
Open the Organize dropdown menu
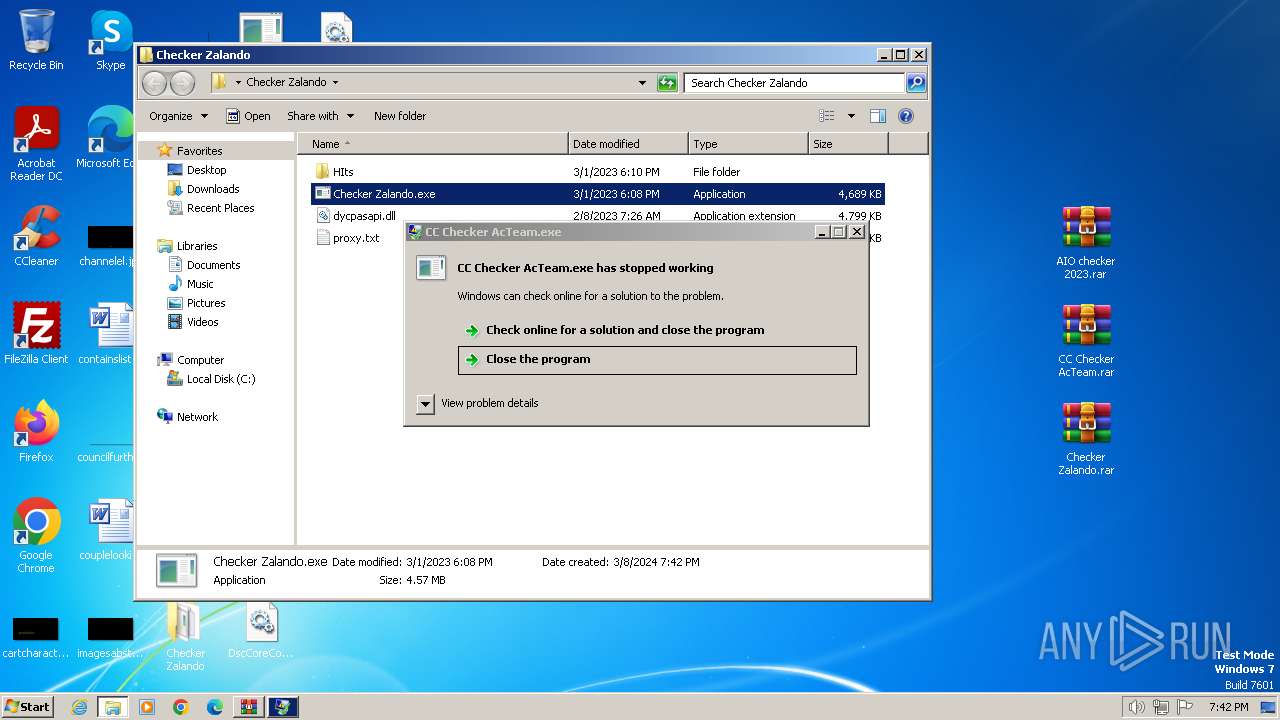point(178,116)
